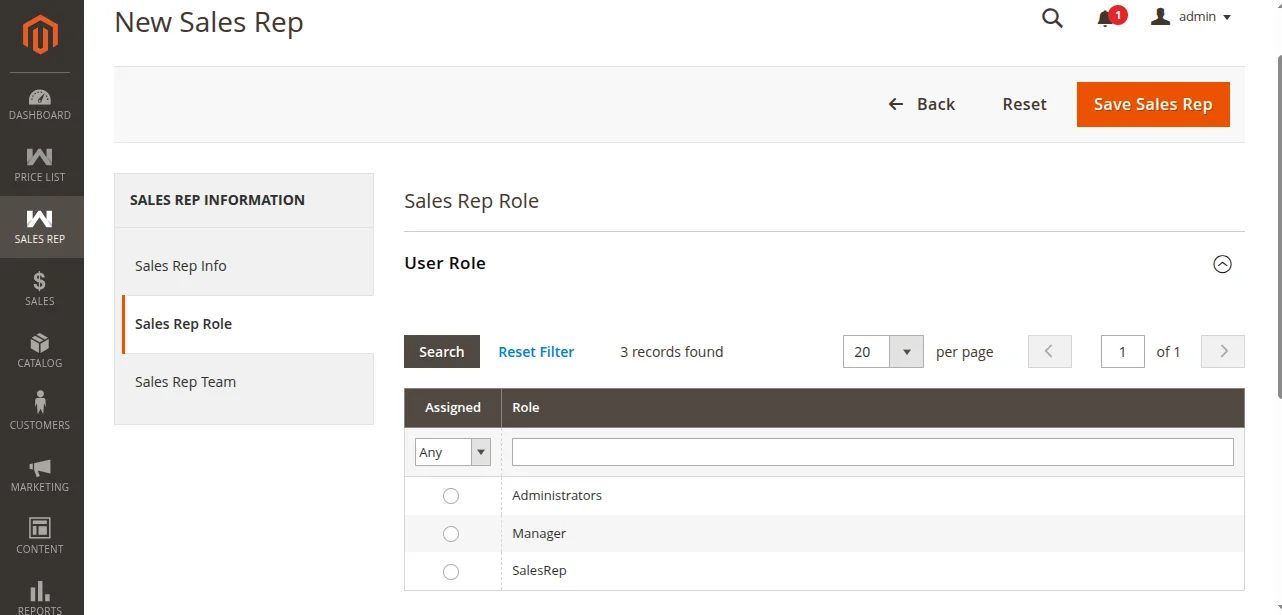Click the Save Sales Rep button

(1152, 104)
